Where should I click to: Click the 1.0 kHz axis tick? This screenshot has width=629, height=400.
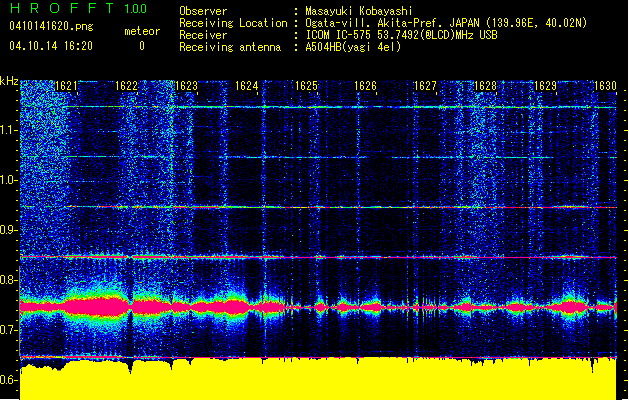[8, 180]
